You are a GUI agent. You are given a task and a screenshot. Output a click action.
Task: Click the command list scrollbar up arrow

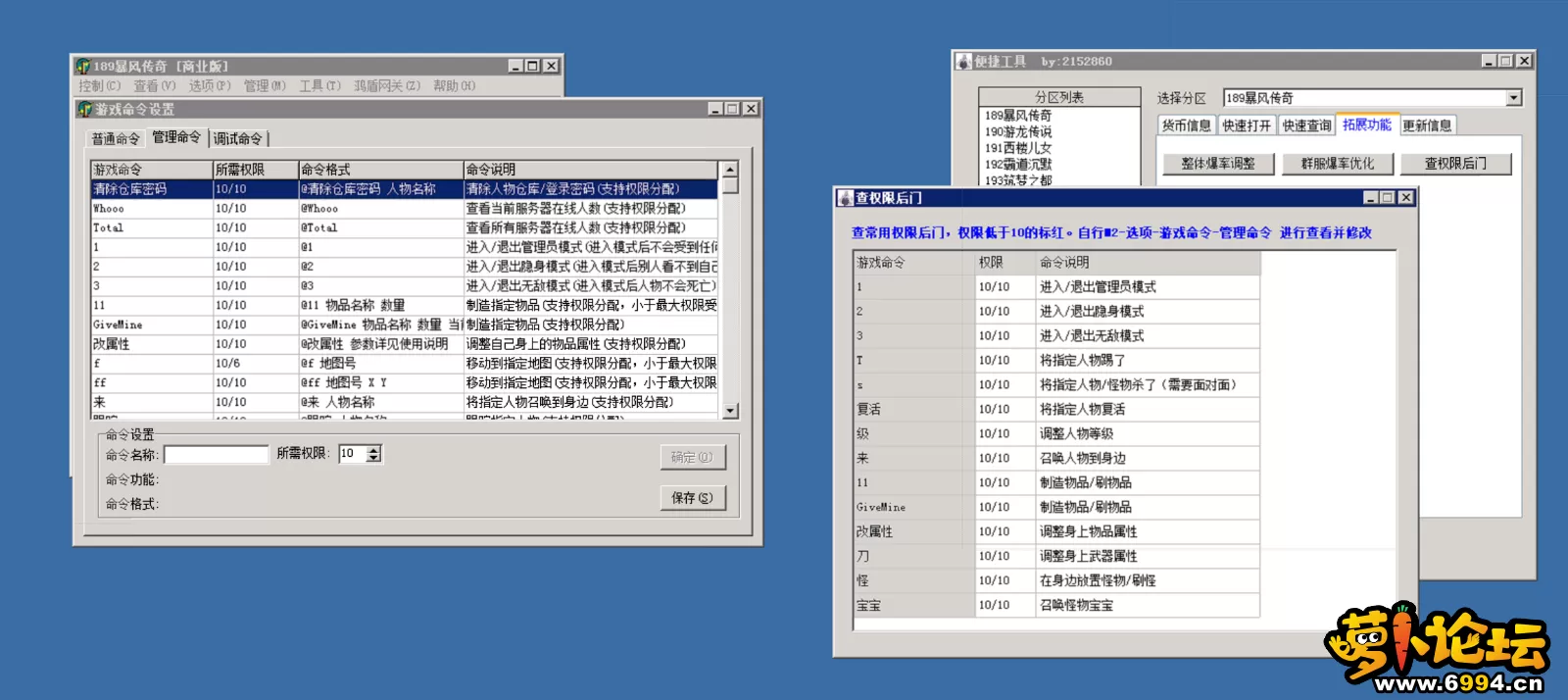729,170
